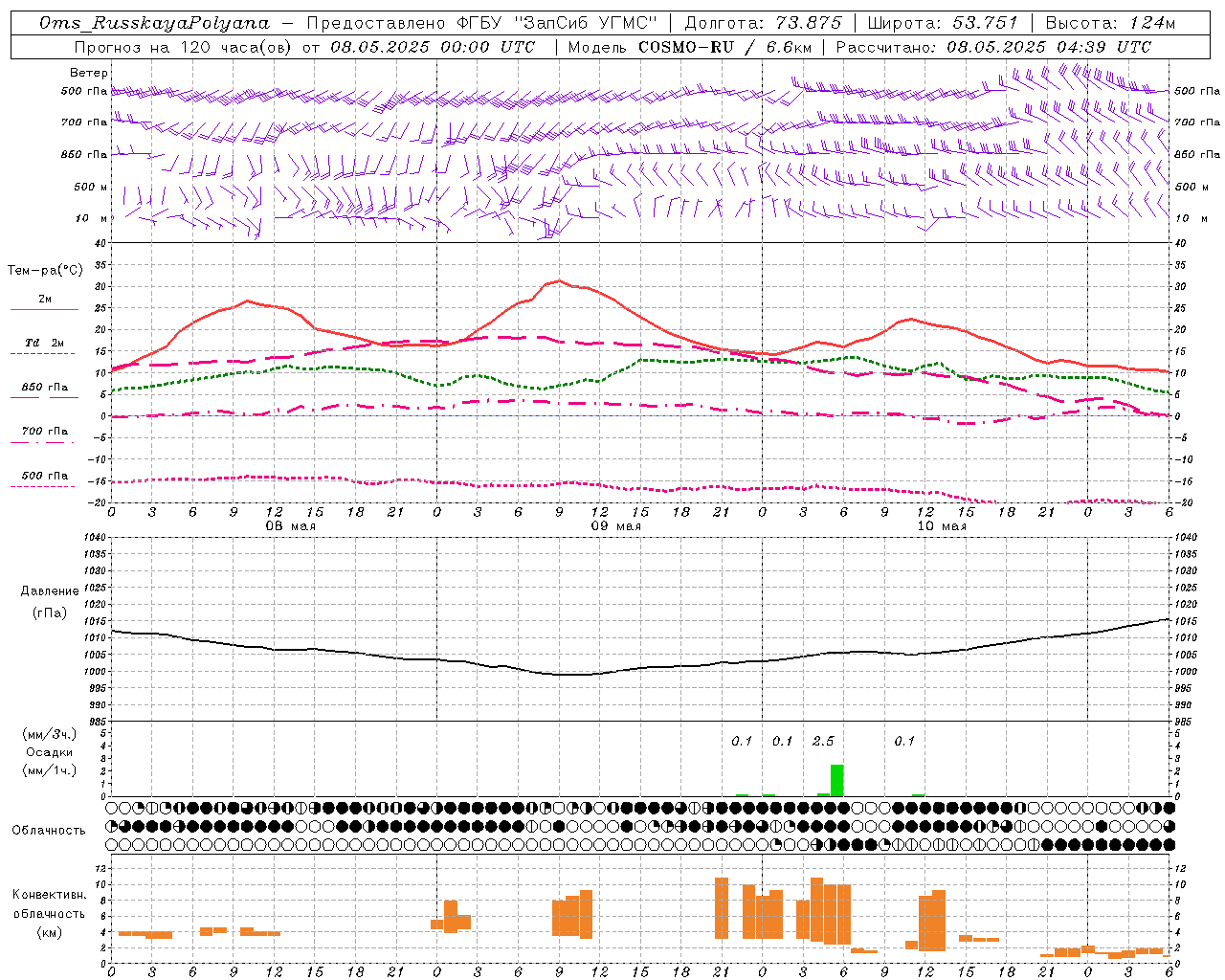Click the '500 м' wind level label on left
Screen dimensions: 1225x980
coord(91,187)
